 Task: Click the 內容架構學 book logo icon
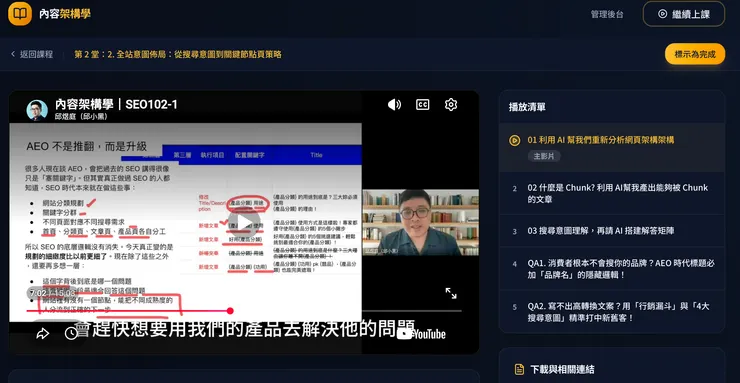20,14
